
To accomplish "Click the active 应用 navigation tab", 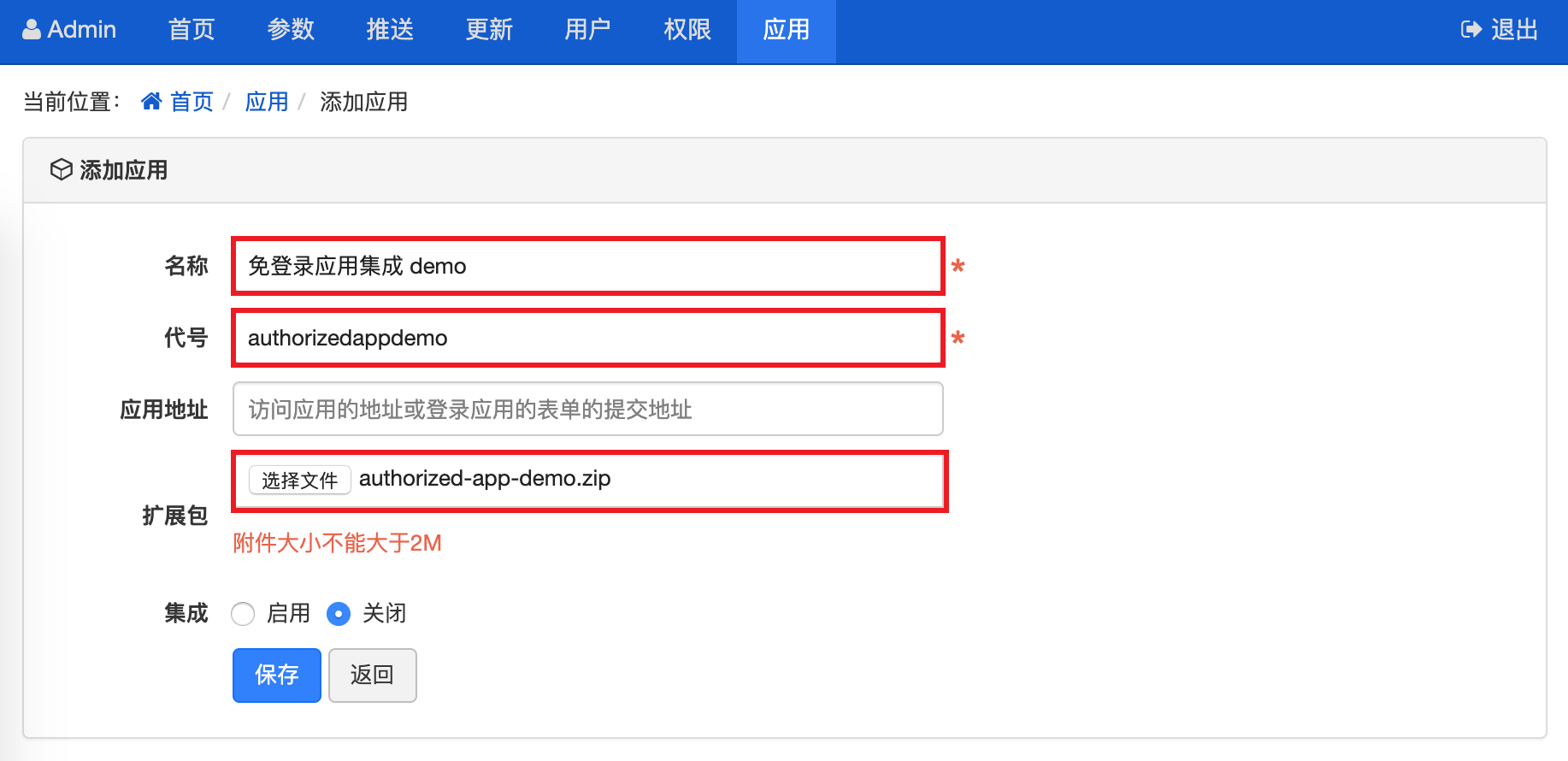I will pyautogui.click(x=787, y=30).
